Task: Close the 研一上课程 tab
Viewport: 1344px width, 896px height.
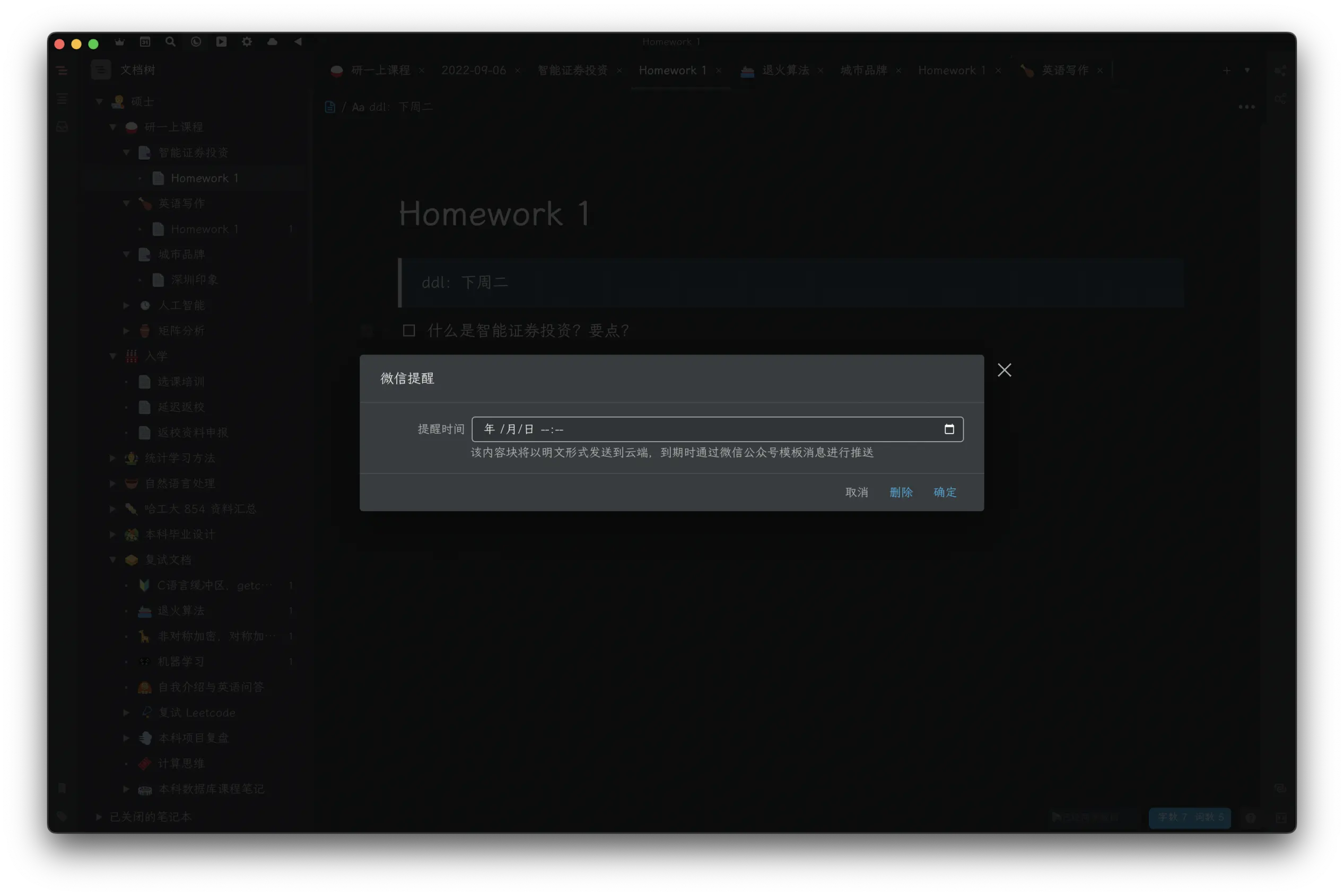Action: (x=421, y=71)
